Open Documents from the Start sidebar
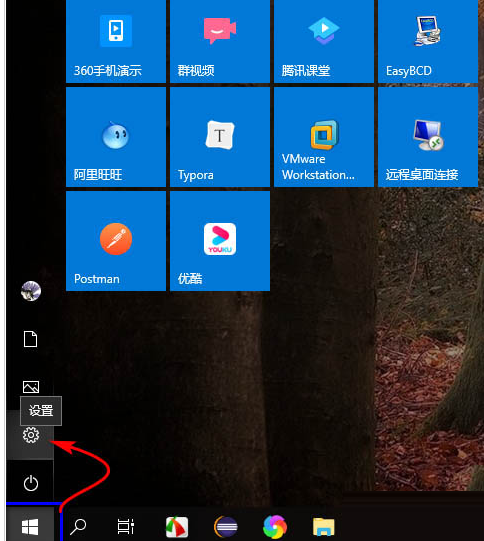Viewport: 484px width, 541px height. pos(30,339)
